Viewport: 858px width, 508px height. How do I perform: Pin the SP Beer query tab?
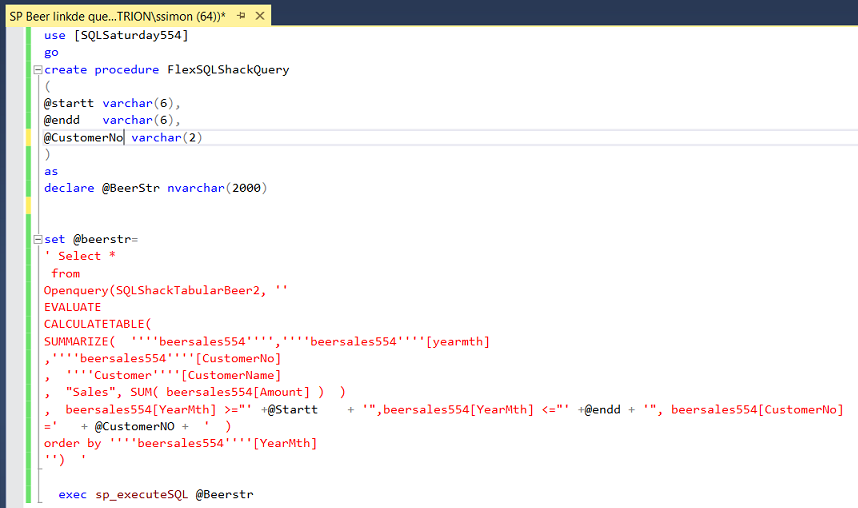[x=241, y=16]
